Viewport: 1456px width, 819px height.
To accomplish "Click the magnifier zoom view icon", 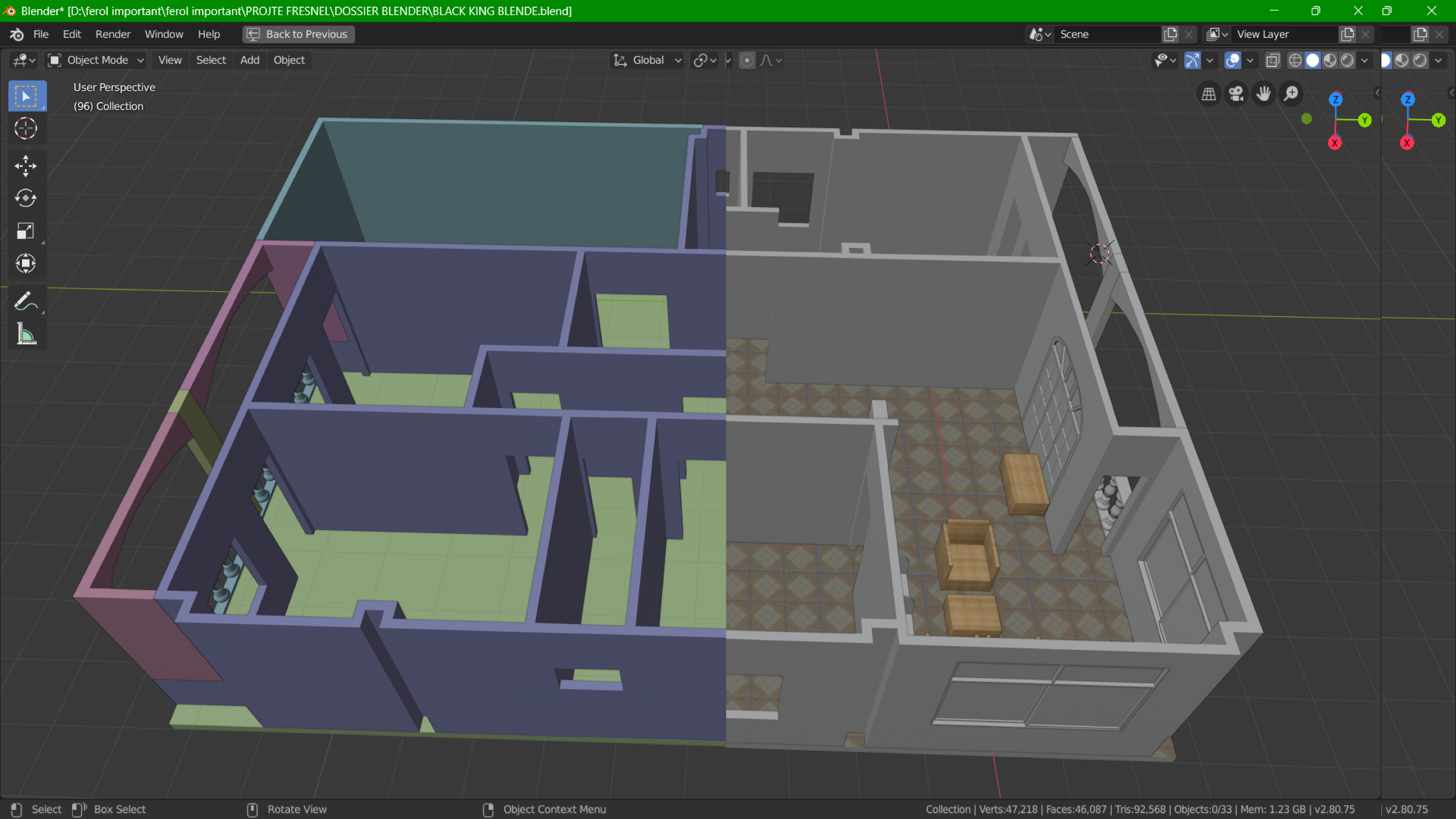I will (1291, 94).
